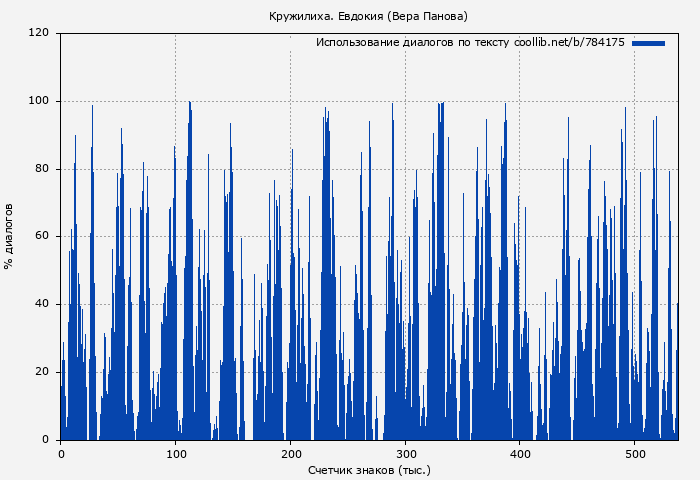The height and width of the screenshot is (480, 700).
Task: Click the y-axis tick label 100
Action: (x=39, y=101)
